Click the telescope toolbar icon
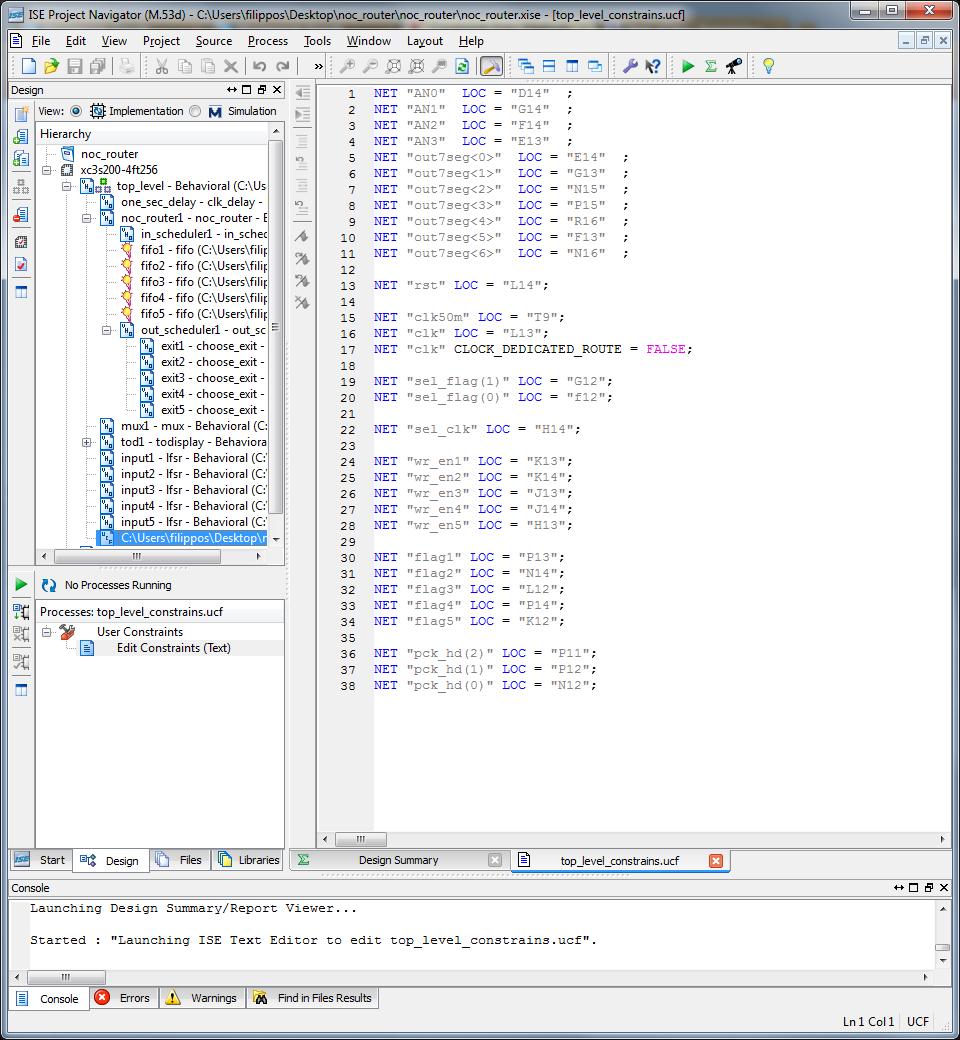Image resolution: width=960 pixels, height=1040 pixels. point(734,66)
